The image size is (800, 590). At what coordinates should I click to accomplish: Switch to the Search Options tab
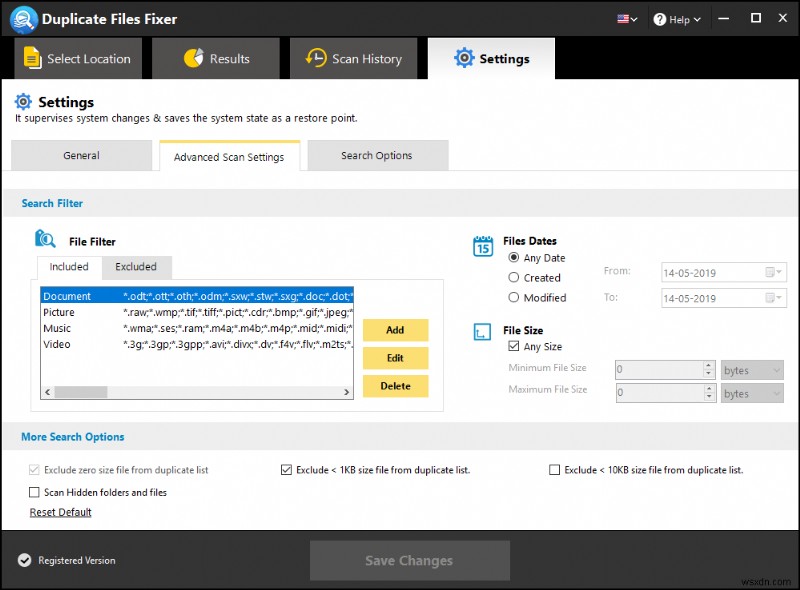pyautogui.click(x=378, y=155)
